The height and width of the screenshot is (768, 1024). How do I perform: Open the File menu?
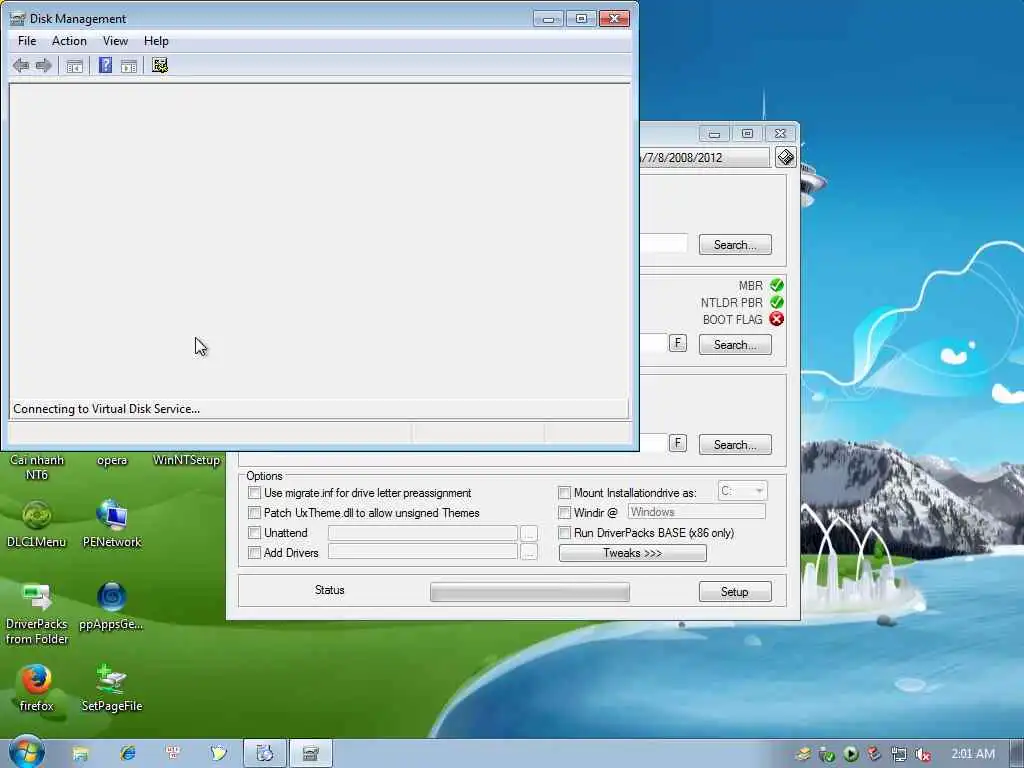tap(27, 40)
